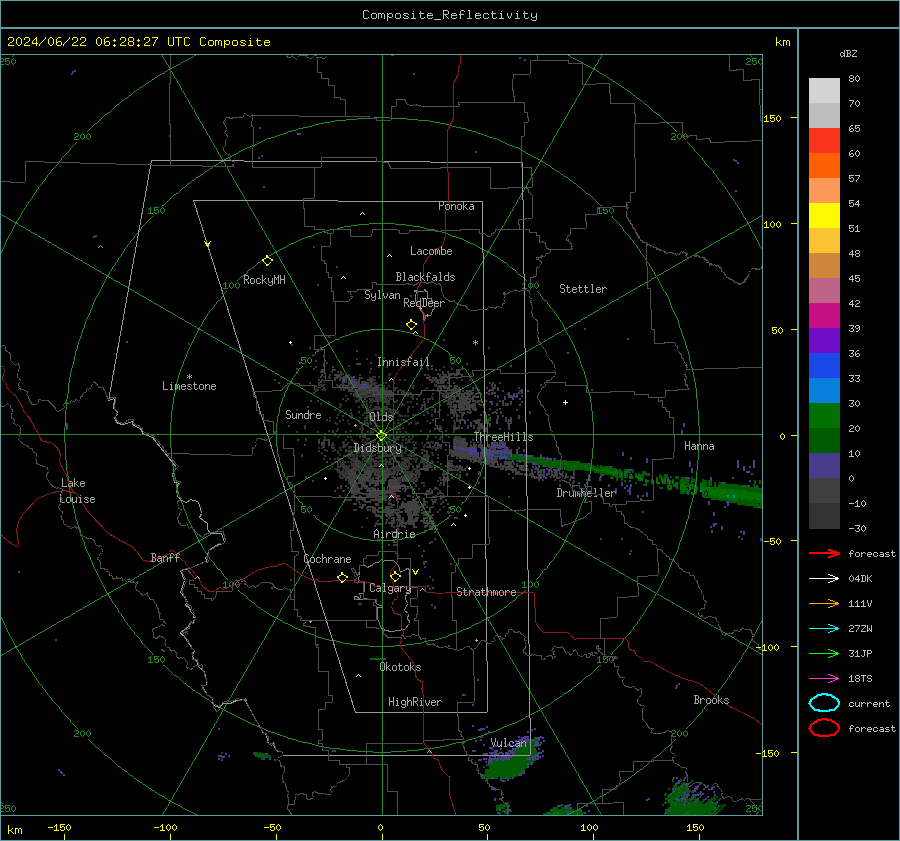
Task: Click the Stettler label
Action: point(583,289)
